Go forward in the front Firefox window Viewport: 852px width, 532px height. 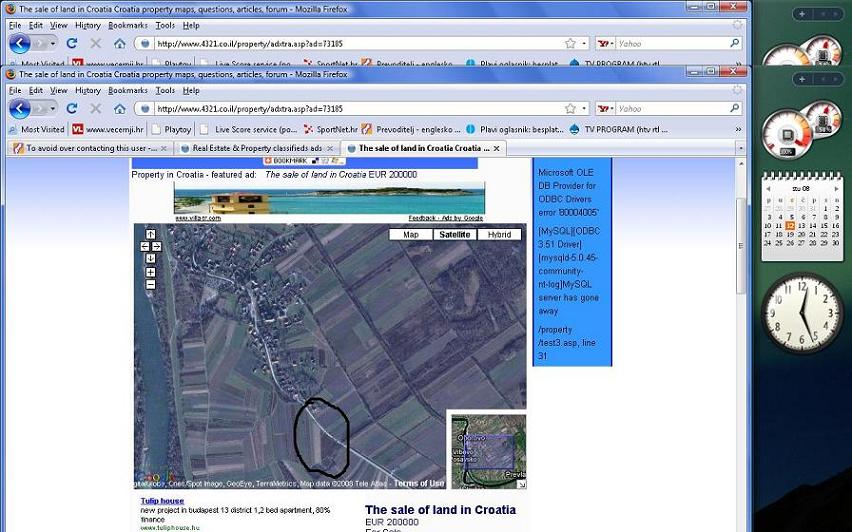coord(39,109)
